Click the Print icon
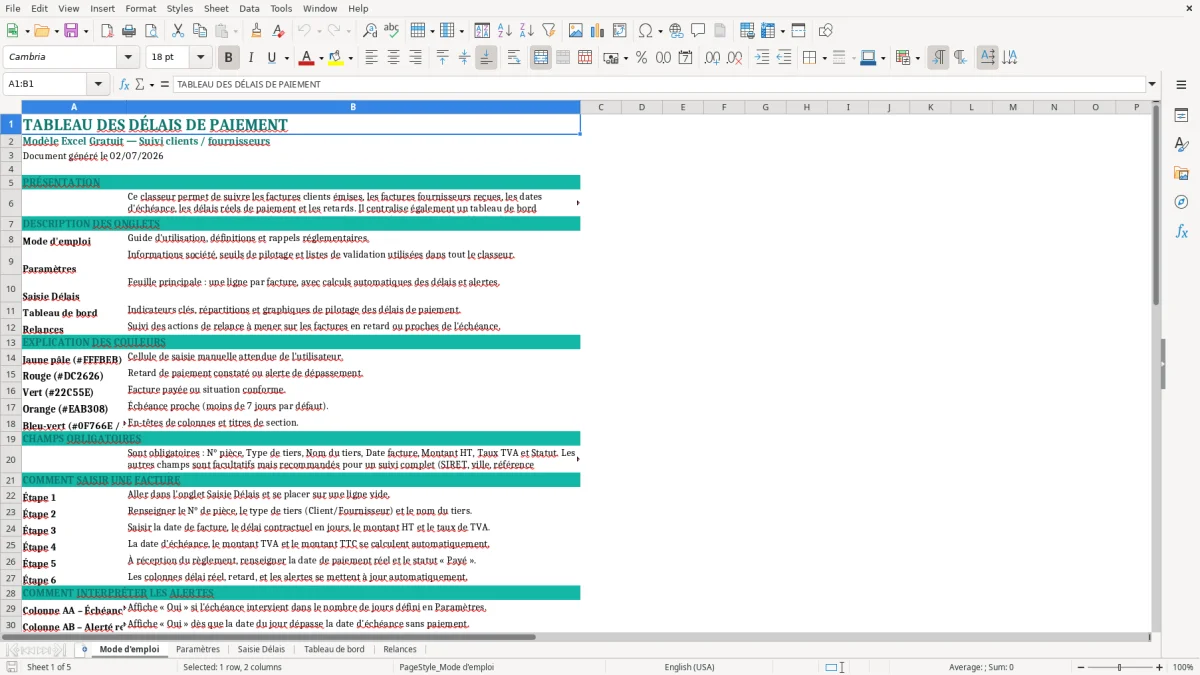This screenshot has width=1200, height=675. 127,31
